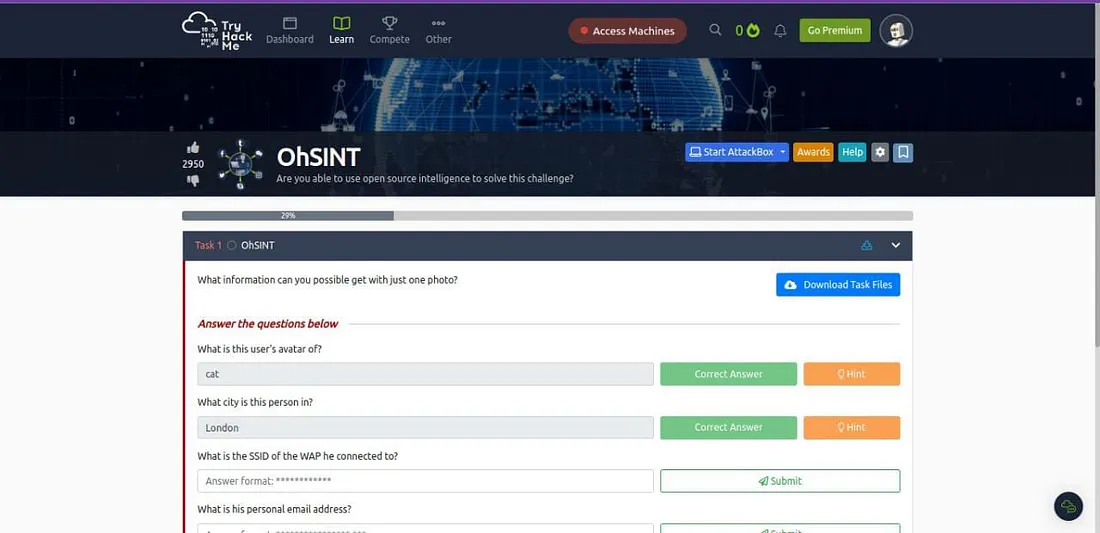Download Task Files
Screen dimensions: 1100x533
(x=838, y=285)
